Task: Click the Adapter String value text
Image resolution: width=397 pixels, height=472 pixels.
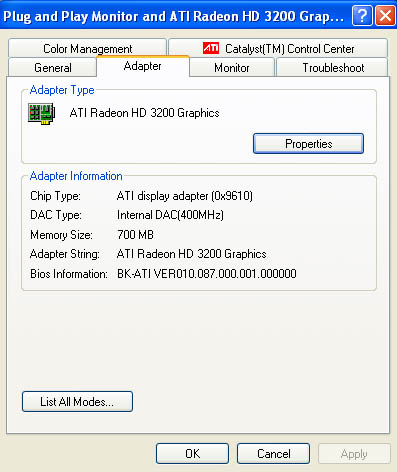Action: [192, 254]
